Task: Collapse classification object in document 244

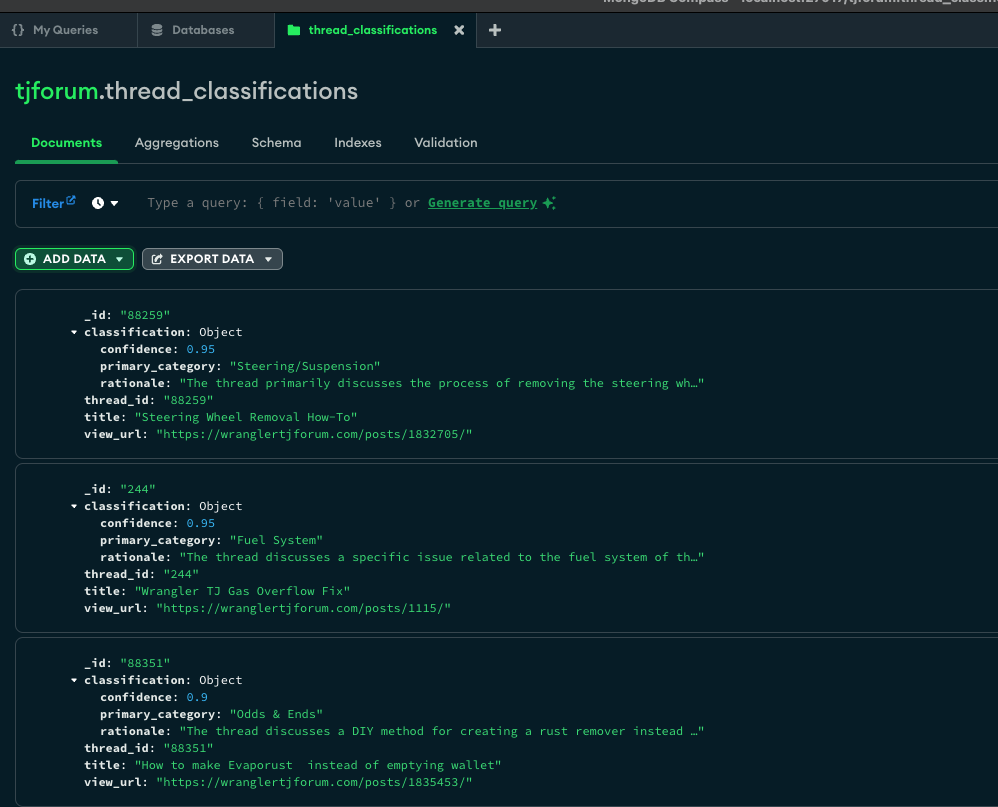Action: click(75, 506)
